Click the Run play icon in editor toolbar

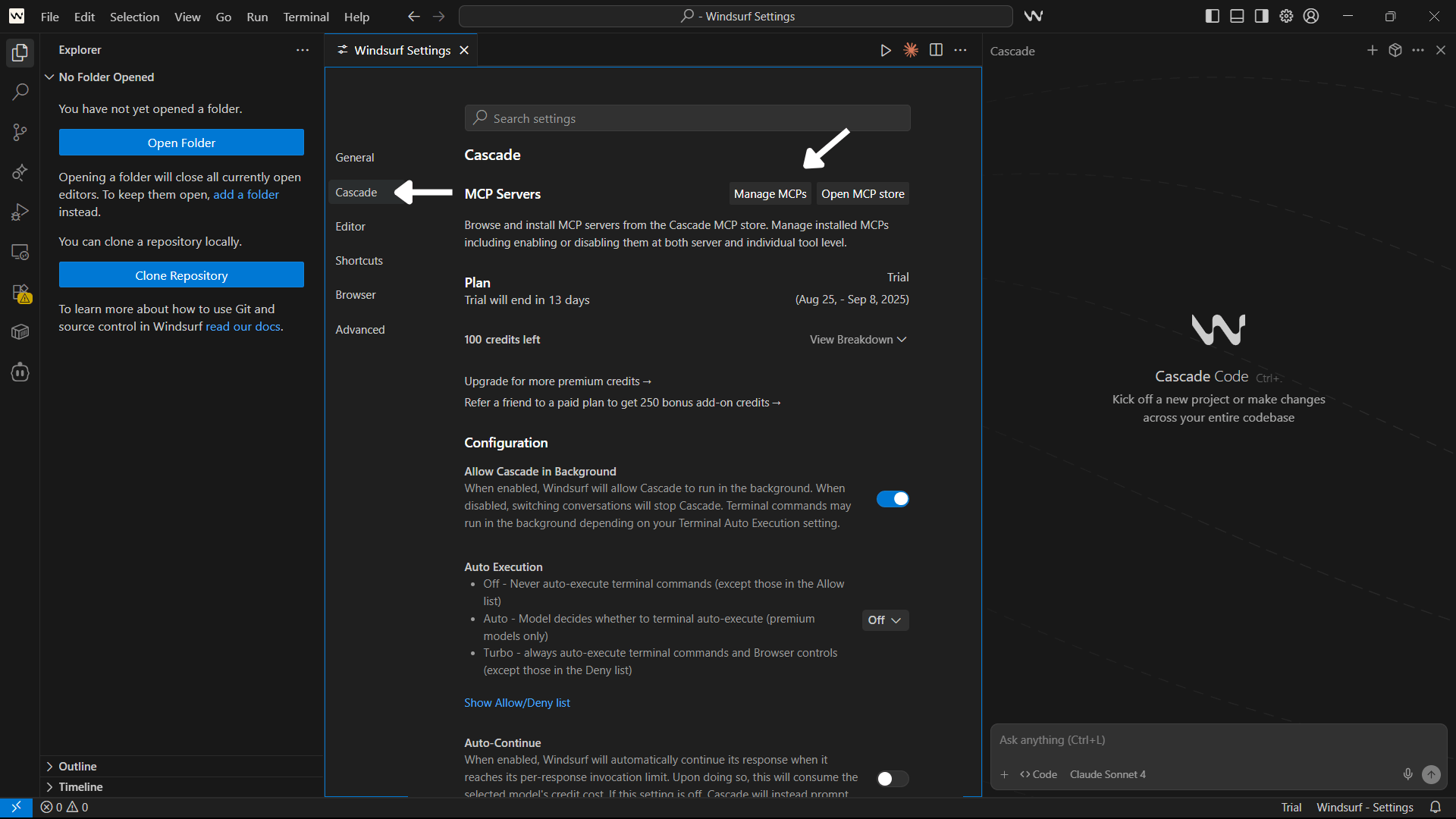(x=886, y=50)
